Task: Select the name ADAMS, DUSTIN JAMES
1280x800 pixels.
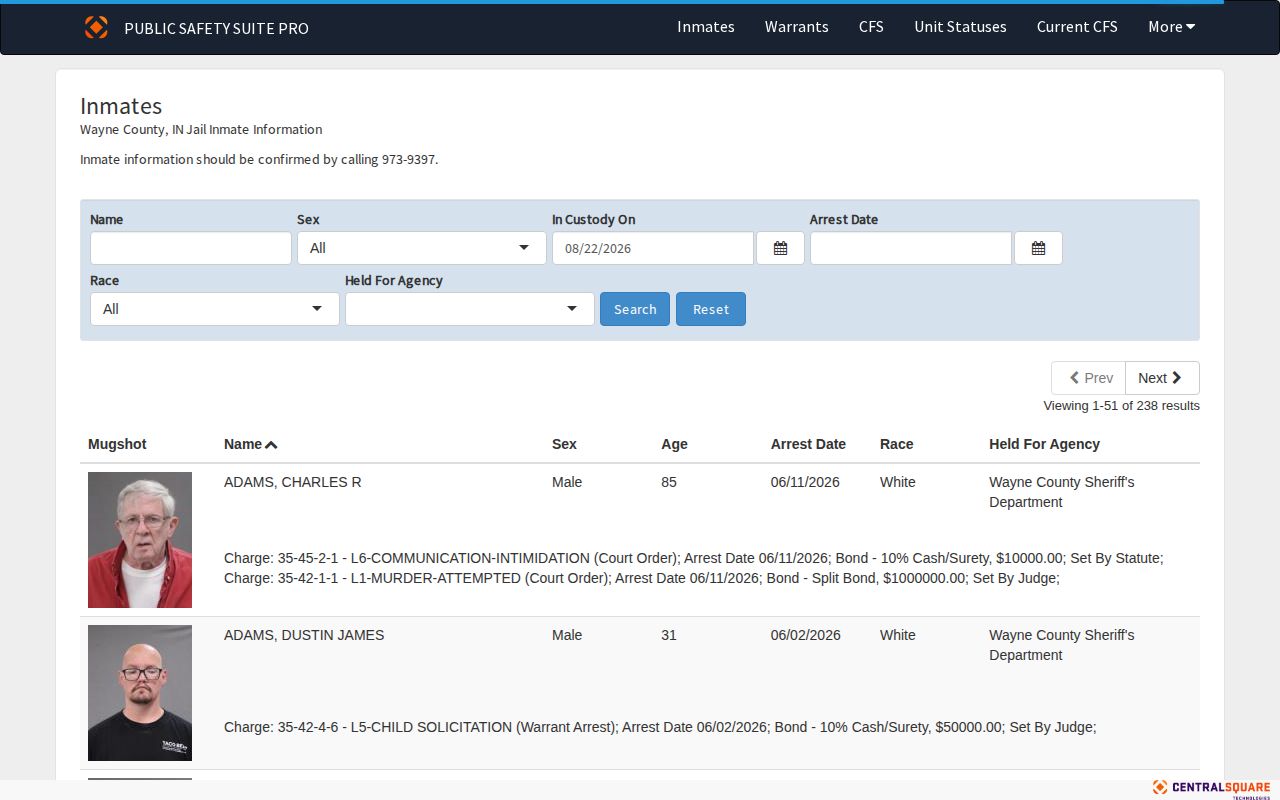Action: pyautogui.click(x=304, y=635)
